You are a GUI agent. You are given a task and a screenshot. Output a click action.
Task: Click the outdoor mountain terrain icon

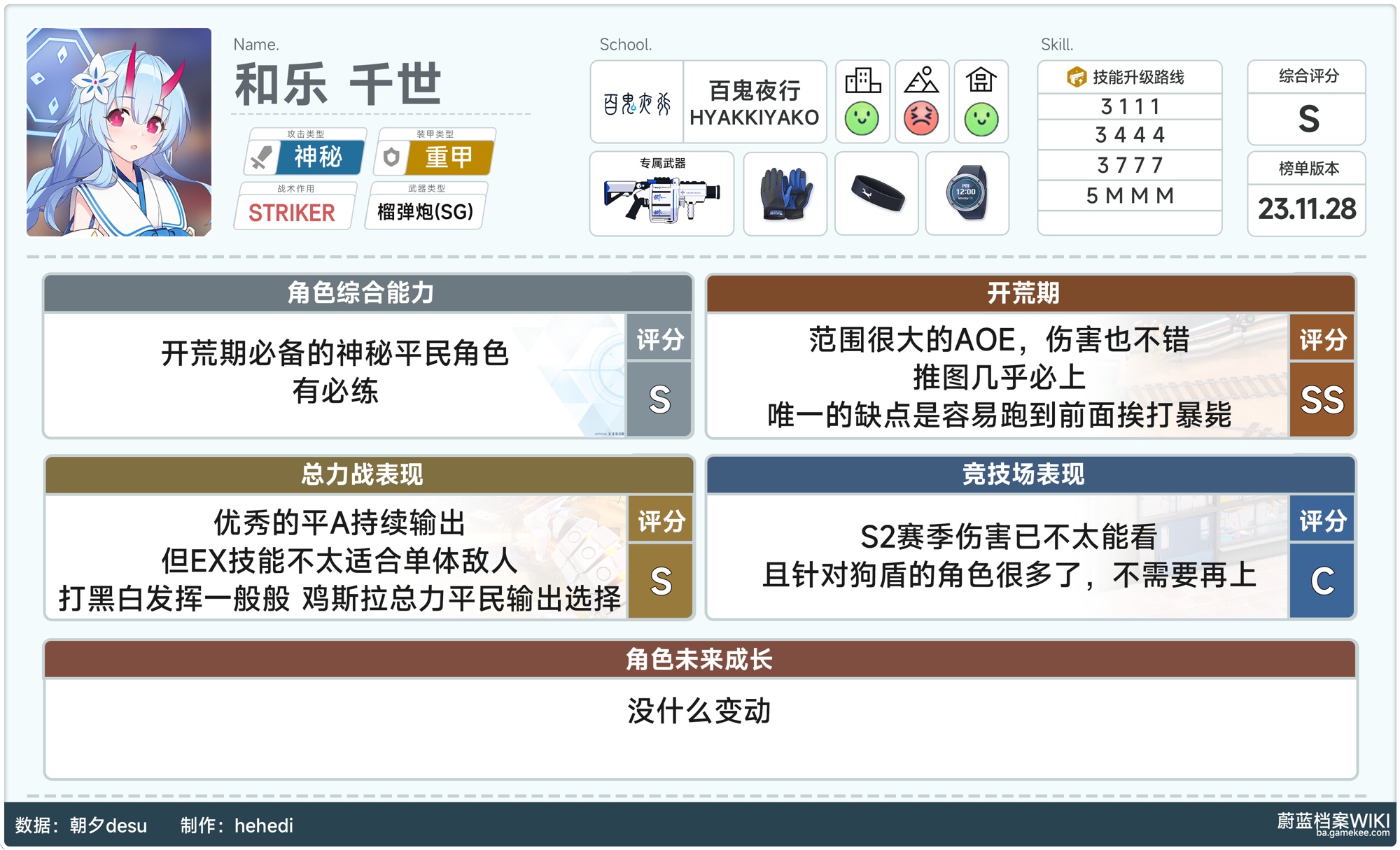pos(921,80)
